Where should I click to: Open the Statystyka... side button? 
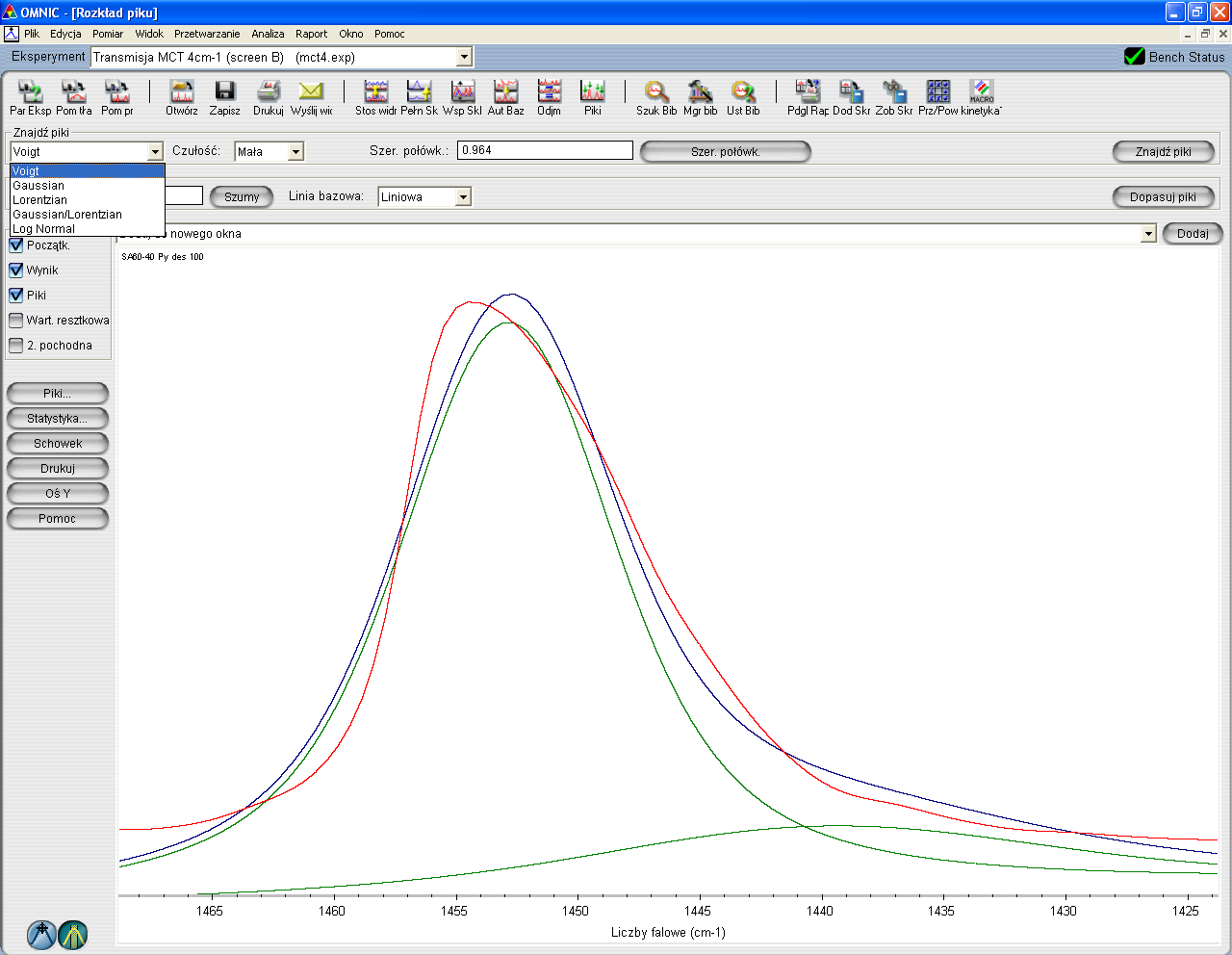[58, 419]
